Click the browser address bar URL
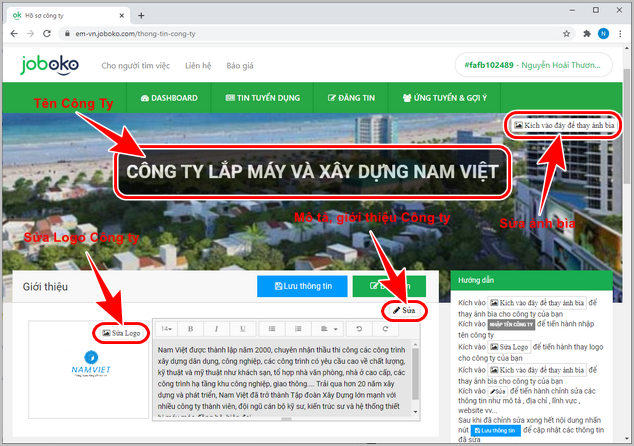The height and width of the screenshot is (446, 634). pyautogui.click(x=135, y=34)
